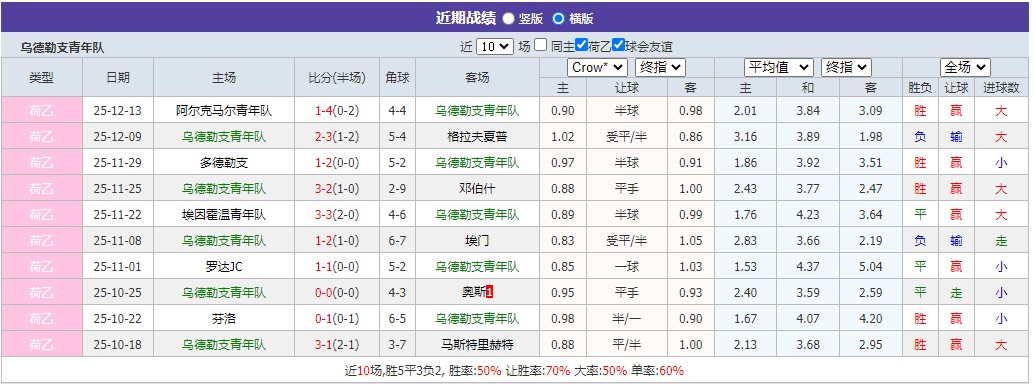Viewport: 1034px width, 384px height.
Task: Click the 埃门 away team name
Action: [477, 241]
